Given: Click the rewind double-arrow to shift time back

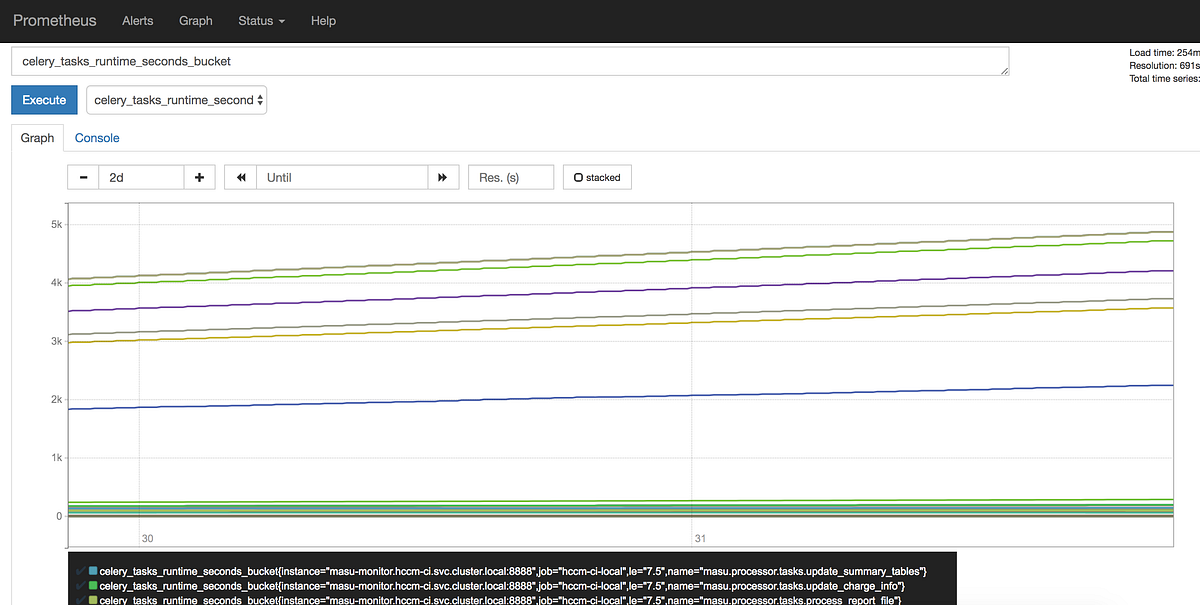Looking at the screenshot, I should (240, 177).
